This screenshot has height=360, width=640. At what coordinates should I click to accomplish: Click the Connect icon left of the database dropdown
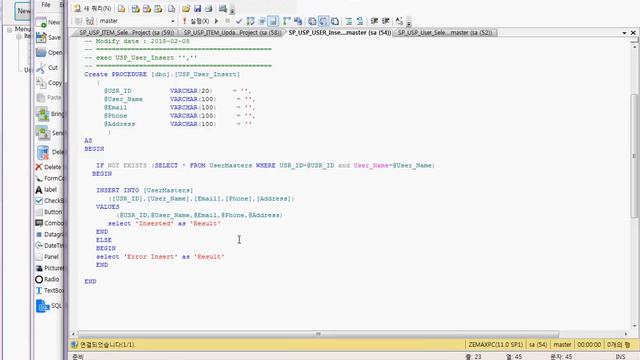tap(79, 21)
